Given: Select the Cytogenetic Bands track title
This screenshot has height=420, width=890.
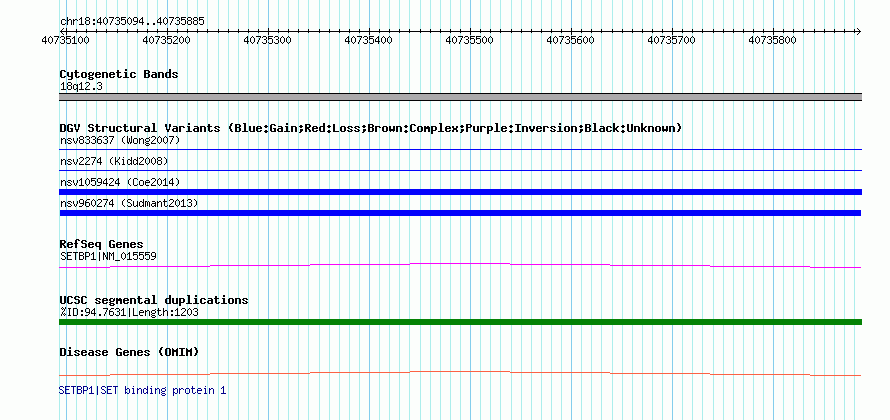Looking at the screenshot, I should (x=119, y=74).
